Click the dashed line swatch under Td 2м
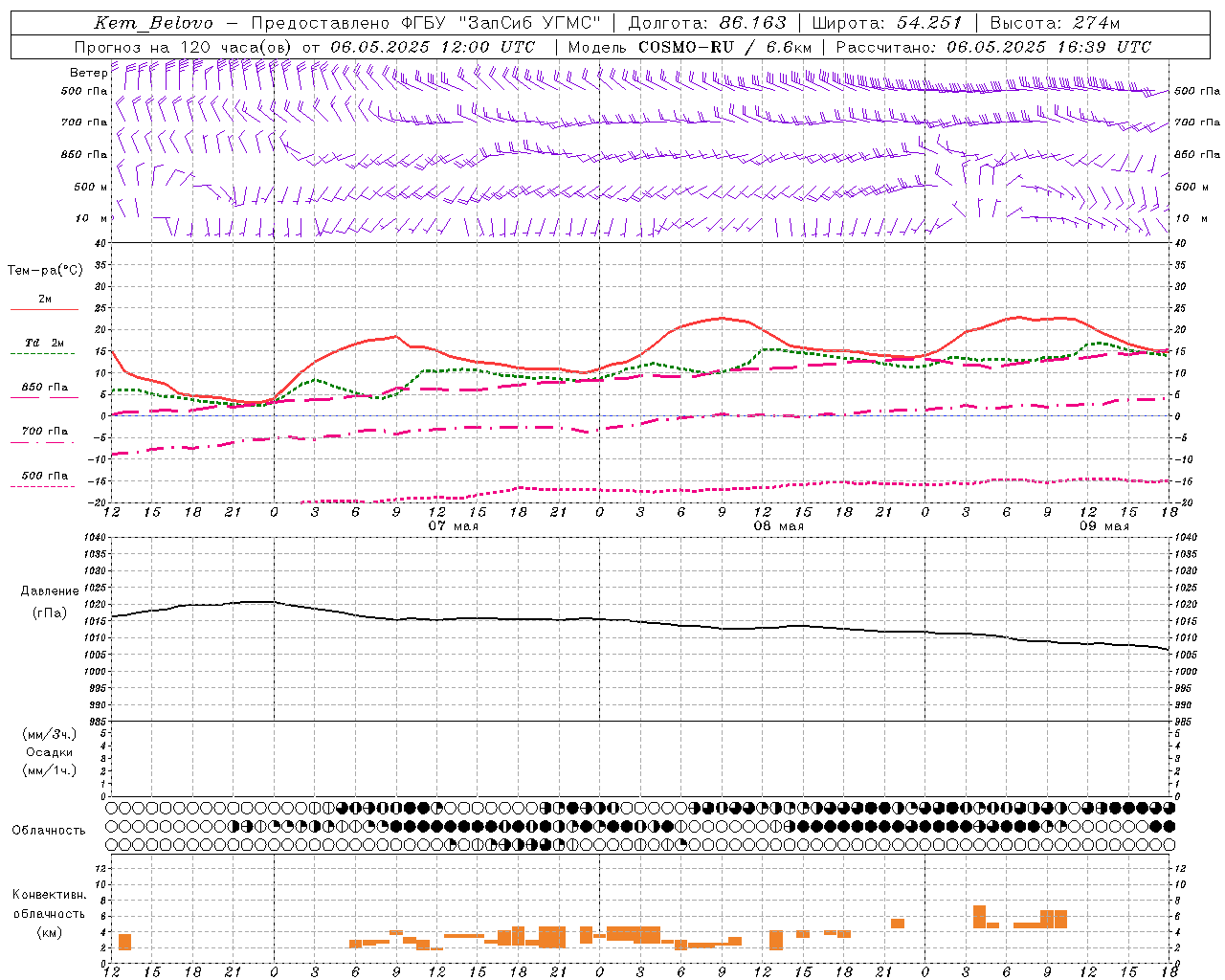Viewport: 1225px width, 980px height. click(x=43, y=354)
